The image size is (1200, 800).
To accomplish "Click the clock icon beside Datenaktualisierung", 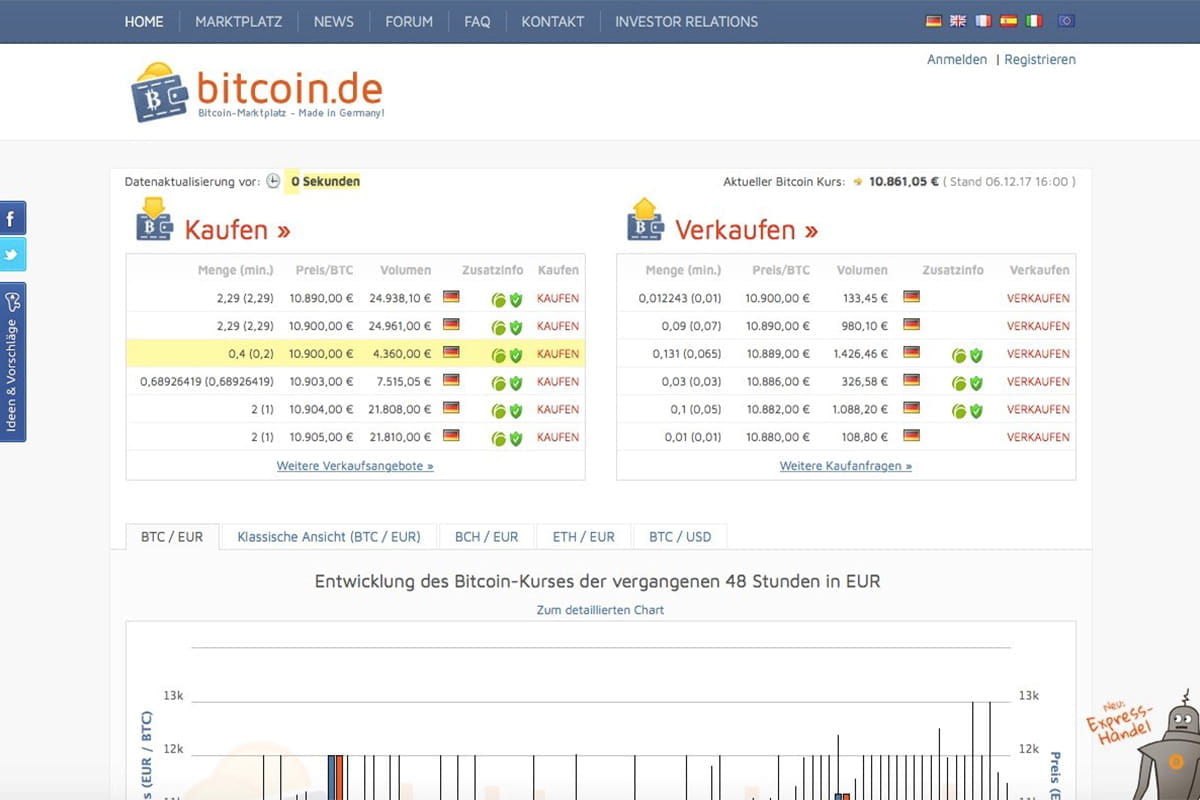I will (x=273, y=181).
